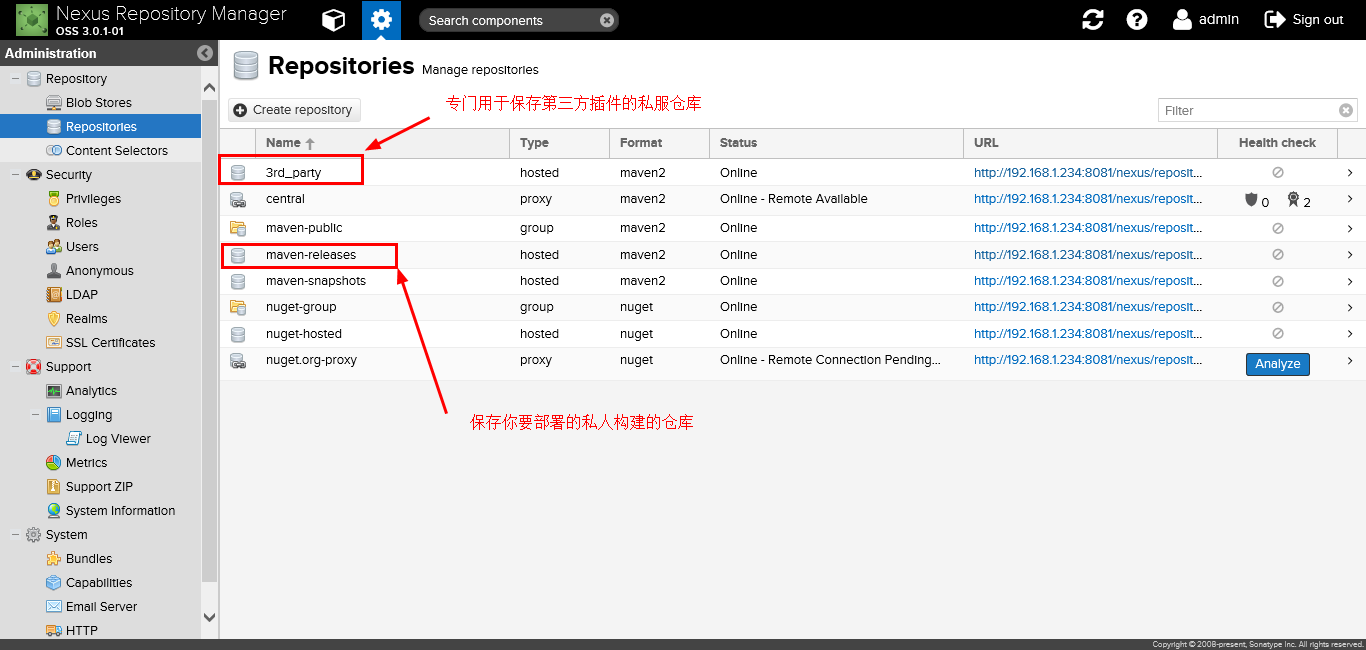
Task: Collapse the Repository tree node
Action: 14,79
